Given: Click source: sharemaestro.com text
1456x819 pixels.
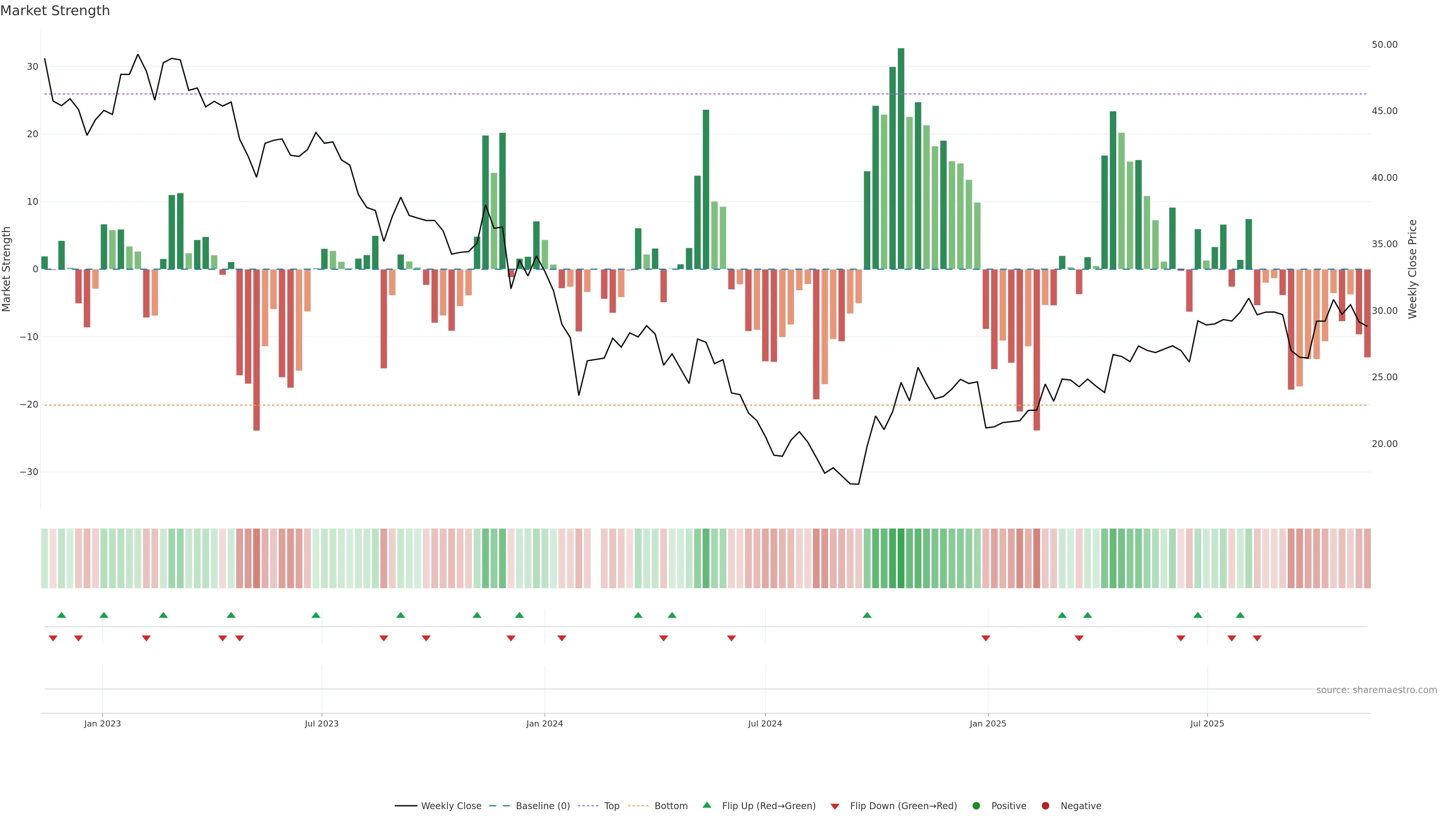Looking at the screenshot, I should [x=1376, y=690].
